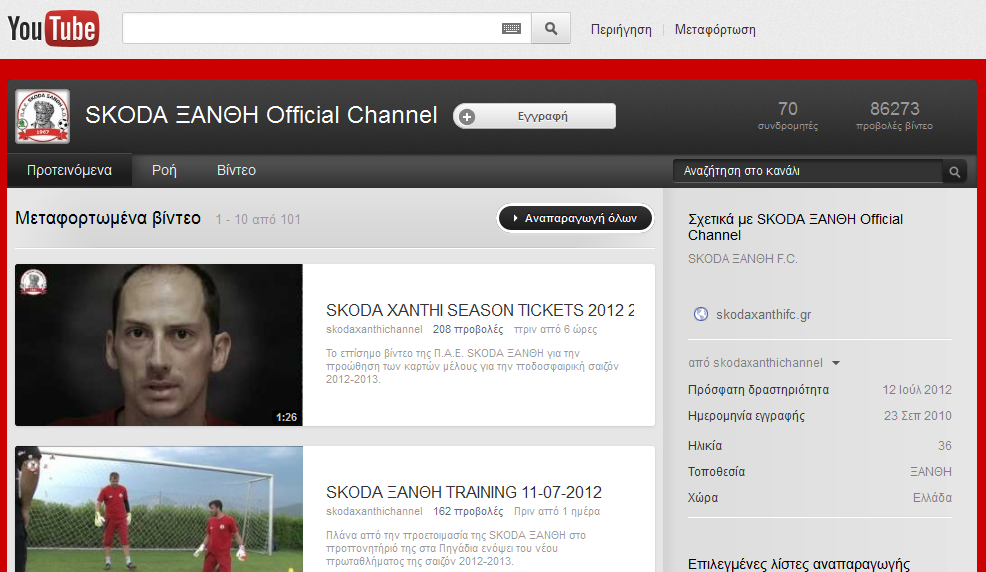Open the Βίντεο tab
This screenshot has width=986, height=572.
pos(236,170)
